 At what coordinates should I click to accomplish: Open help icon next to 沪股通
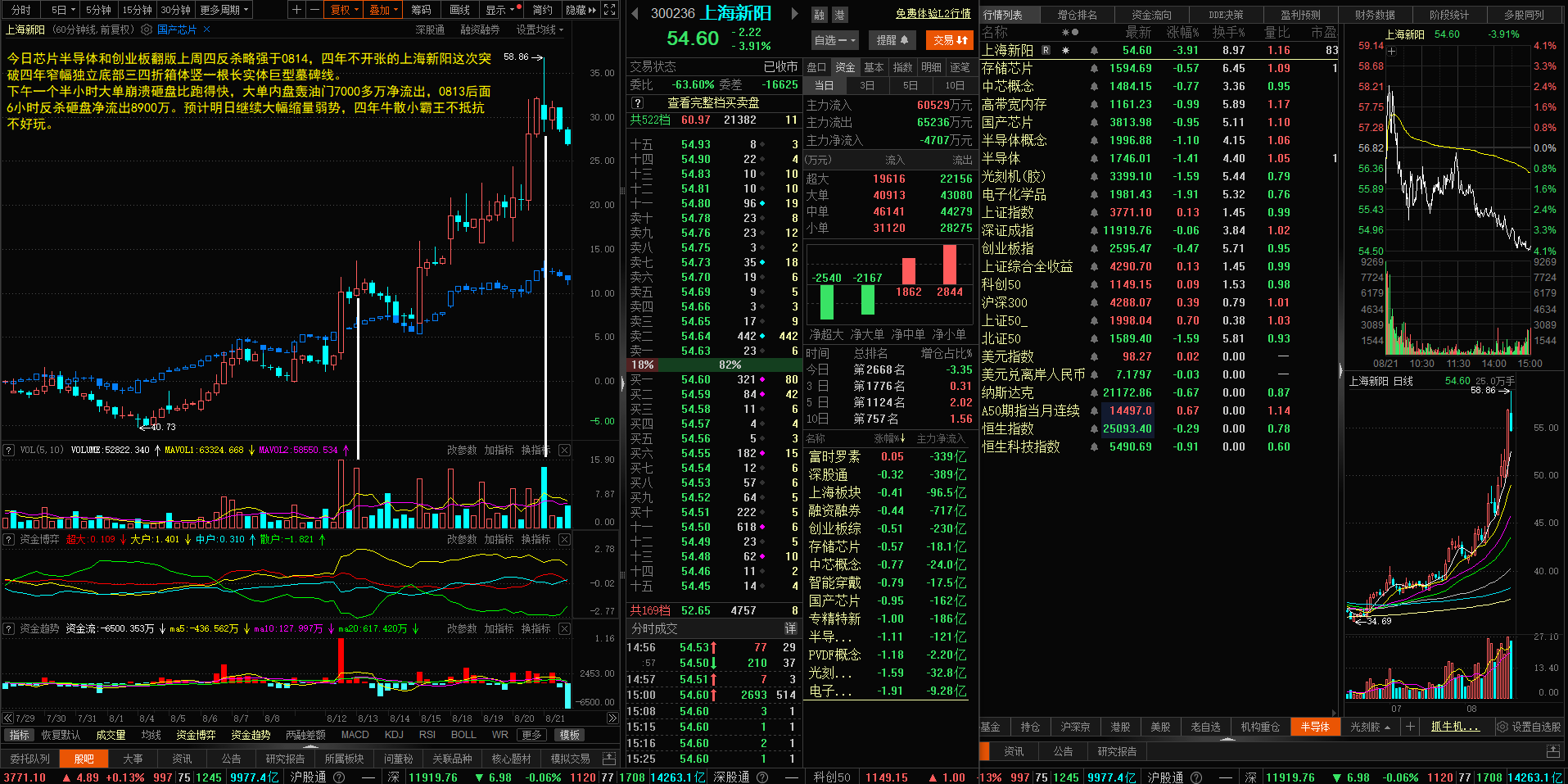(x=339, y=777)
